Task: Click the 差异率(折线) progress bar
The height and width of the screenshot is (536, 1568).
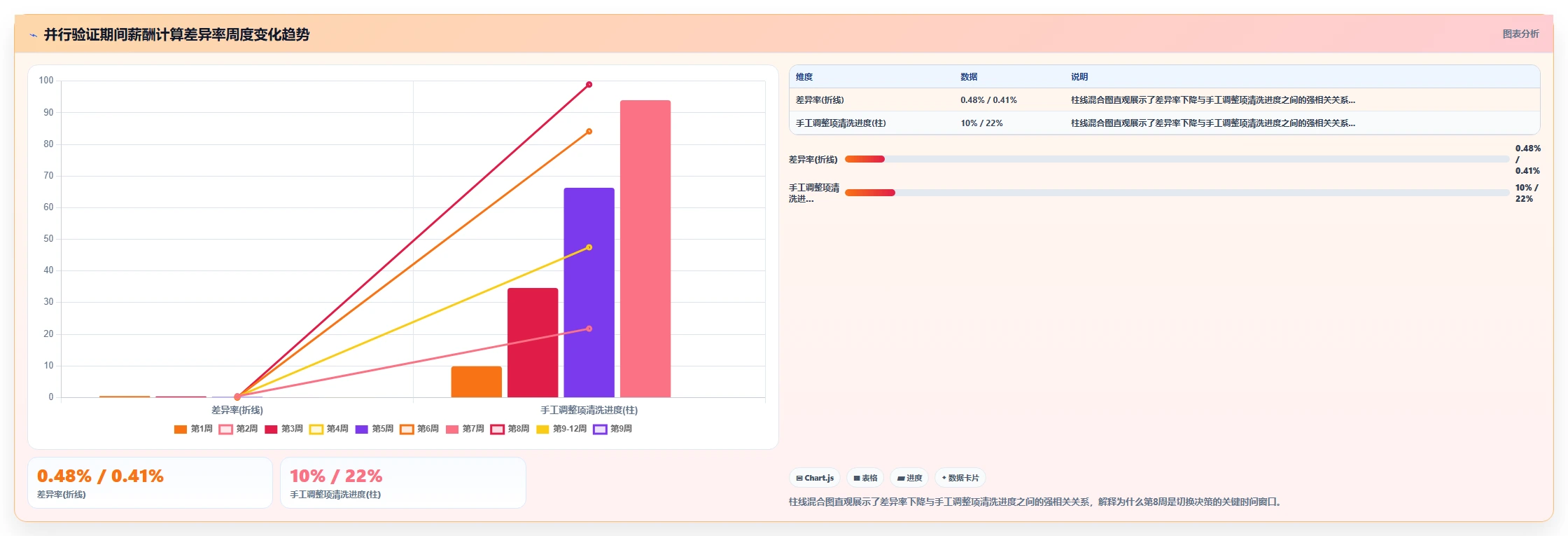Action: (x=1177, y=159)
